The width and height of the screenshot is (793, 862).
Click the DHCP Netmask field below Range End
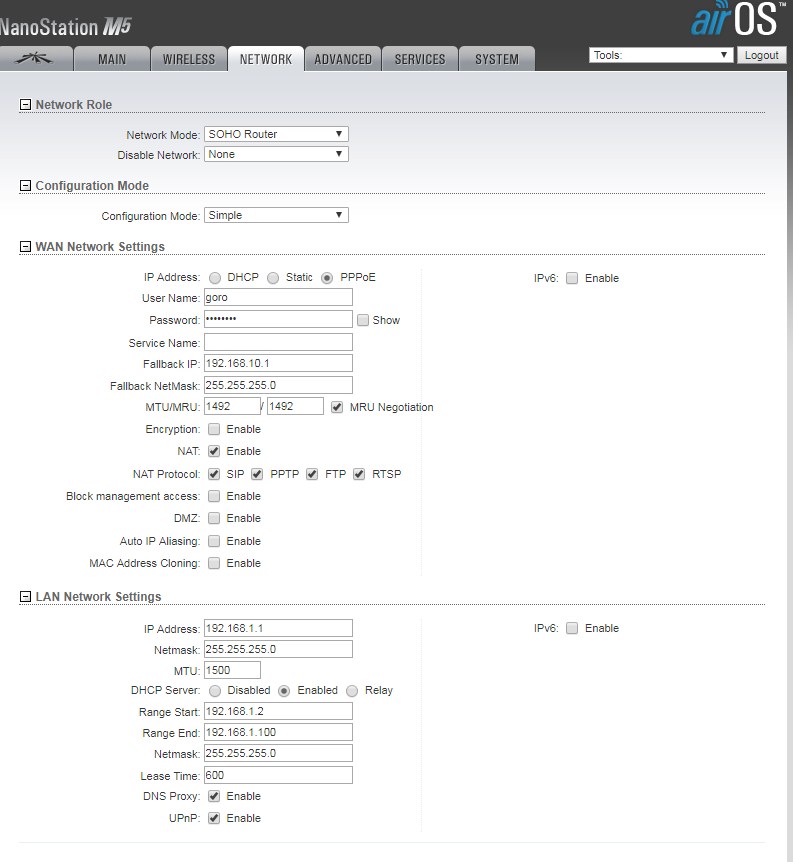[x=278, y=753]
